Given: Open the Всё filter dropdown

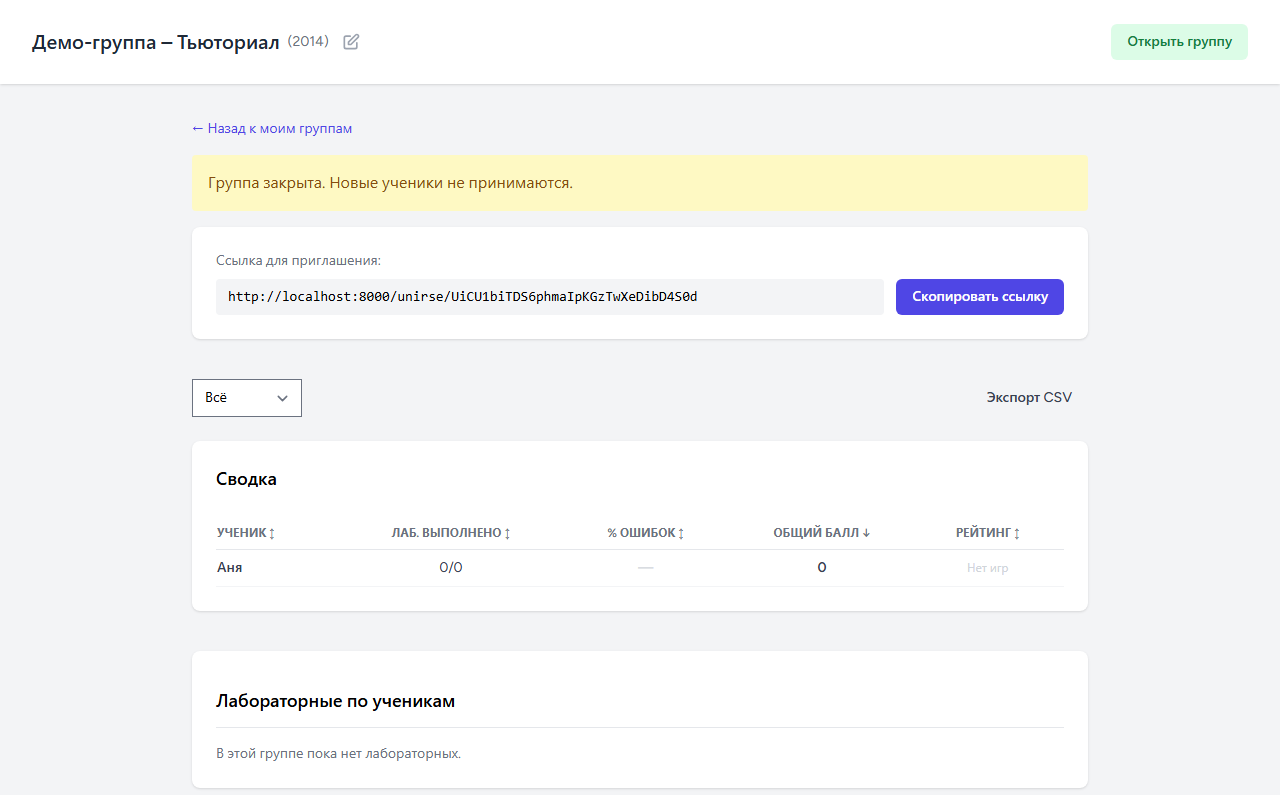Looking at the screenshot, I should coord(247,398).
